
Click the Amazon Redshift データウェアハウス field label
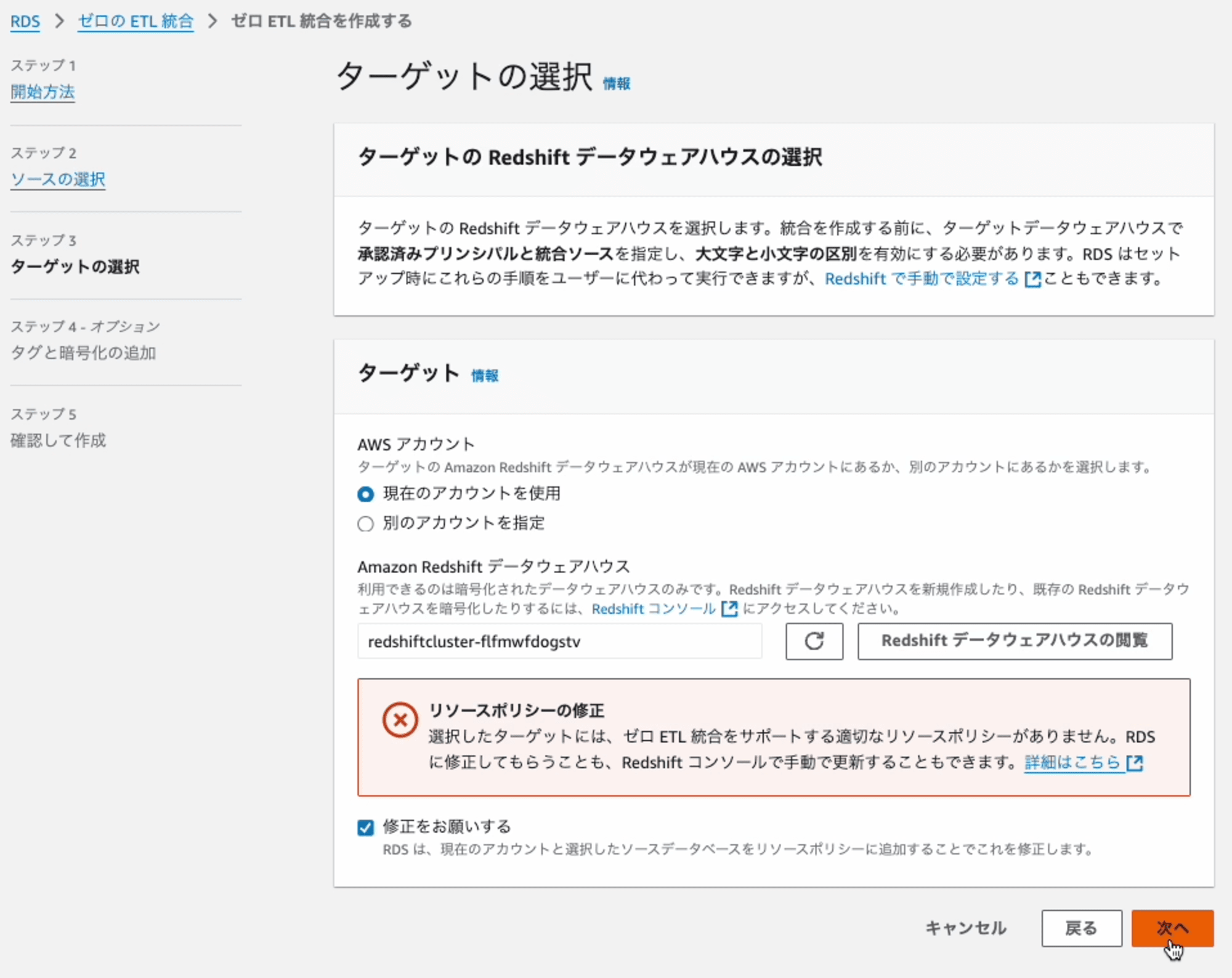click(493, 566)
